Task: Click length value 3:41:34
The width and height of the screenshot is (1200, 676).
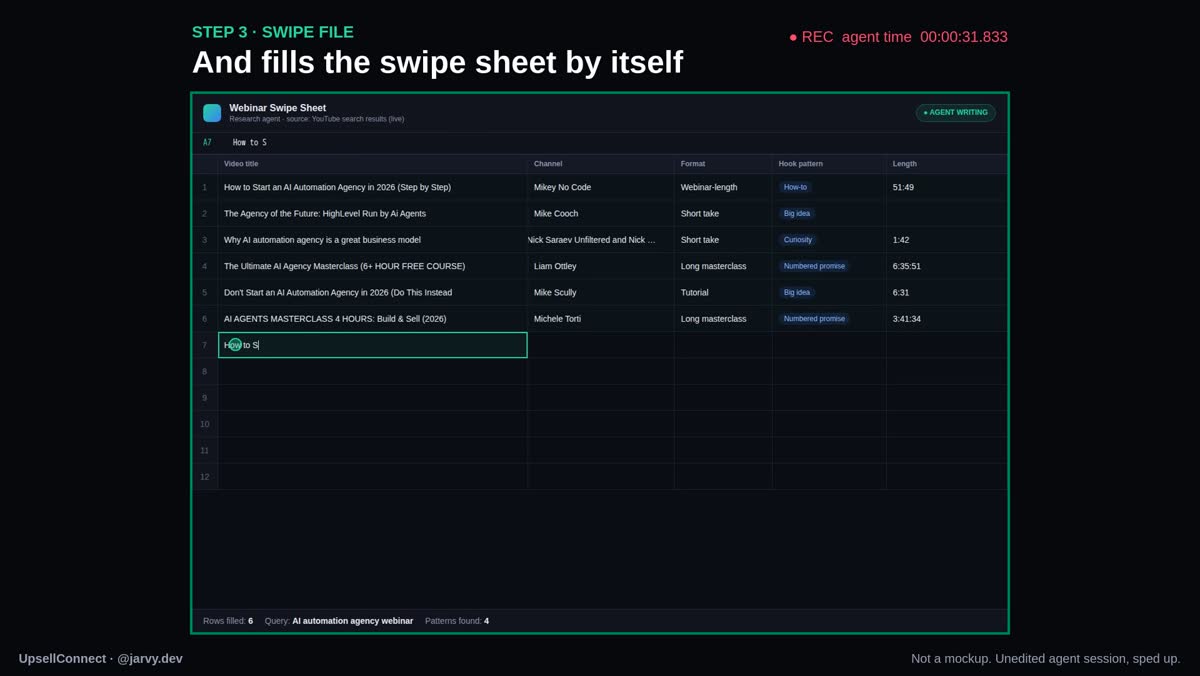Action: pyautogui.click(x=907, y=319)
